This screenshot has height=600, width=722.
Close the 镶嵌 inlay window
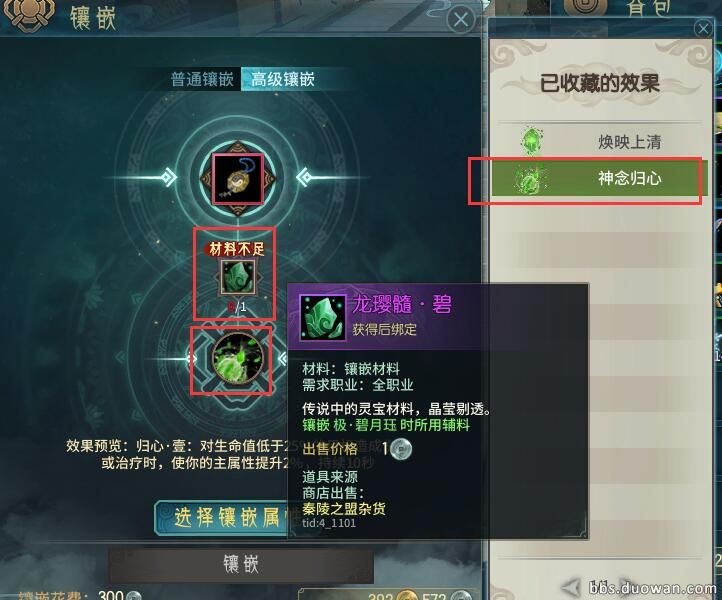pyautogui.click(x=461, y=19)
